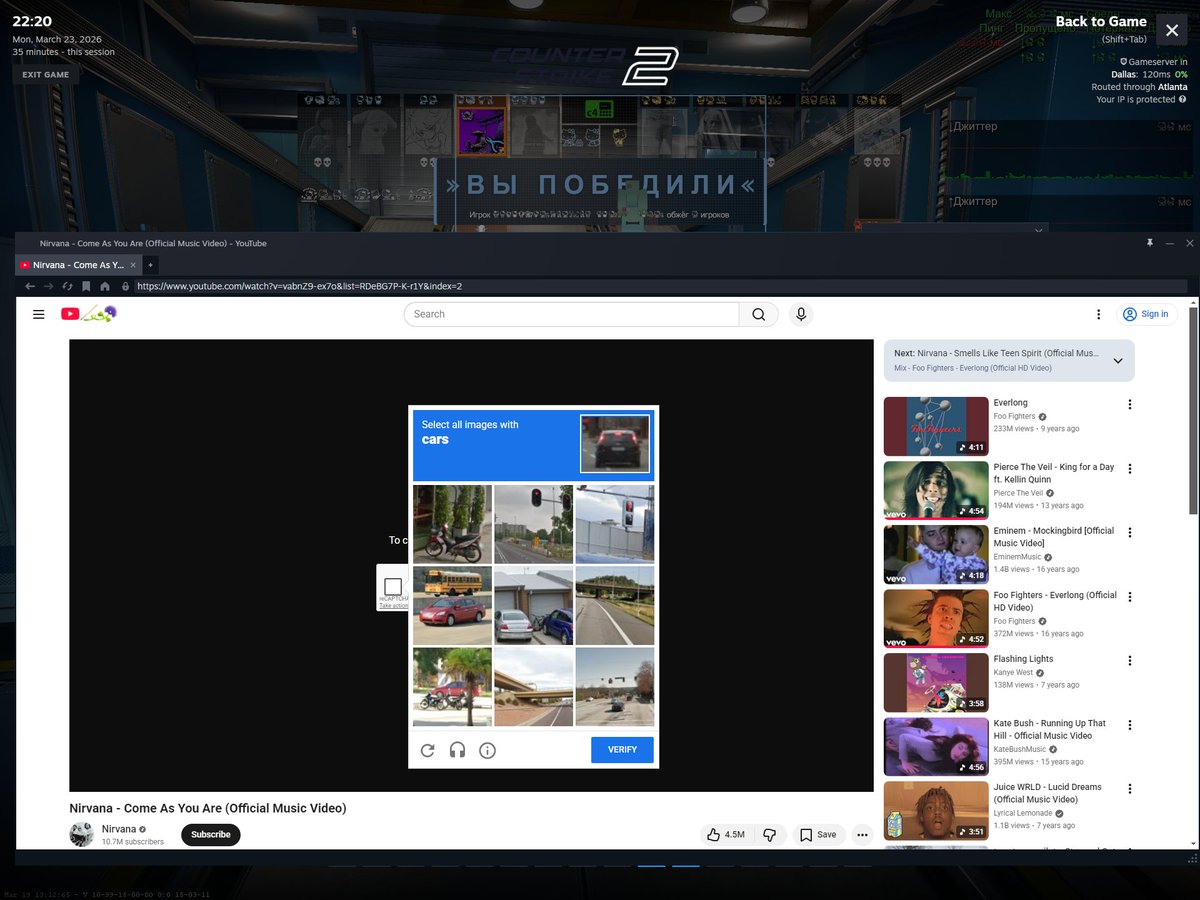Reload the page in the overlay browser
Image resolution: width=1200 pixels, height=900 pixels.
click(68, 286)
